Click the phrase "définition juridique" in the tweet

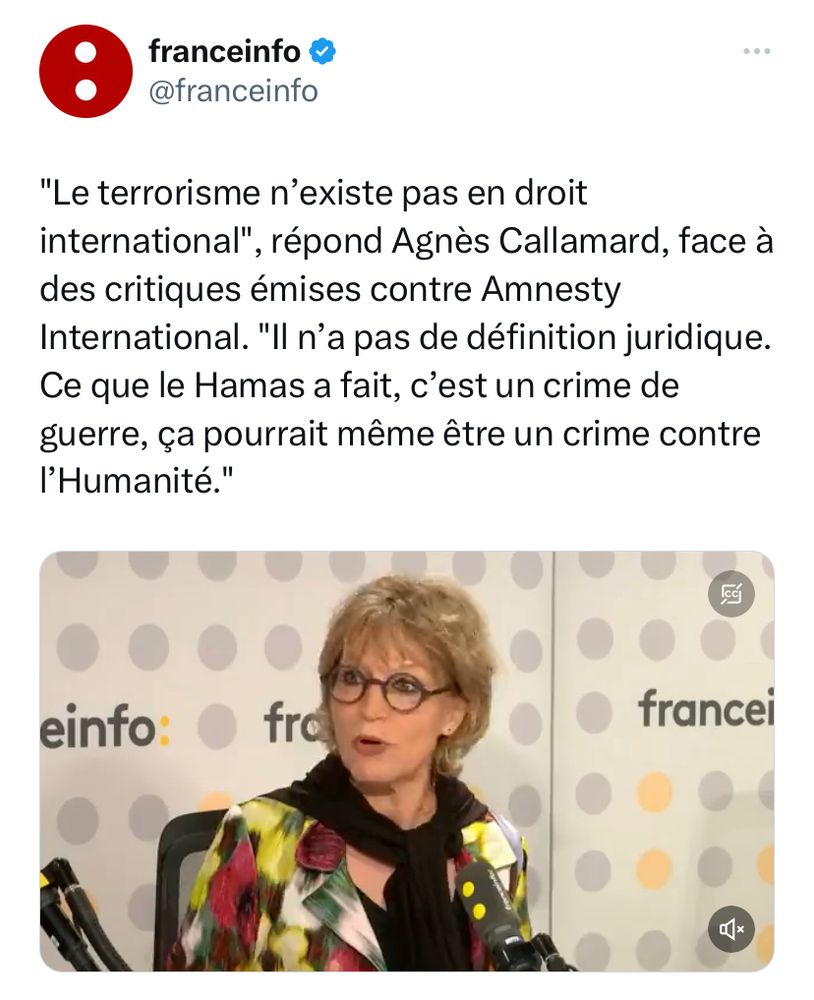(x=615, y=338)
